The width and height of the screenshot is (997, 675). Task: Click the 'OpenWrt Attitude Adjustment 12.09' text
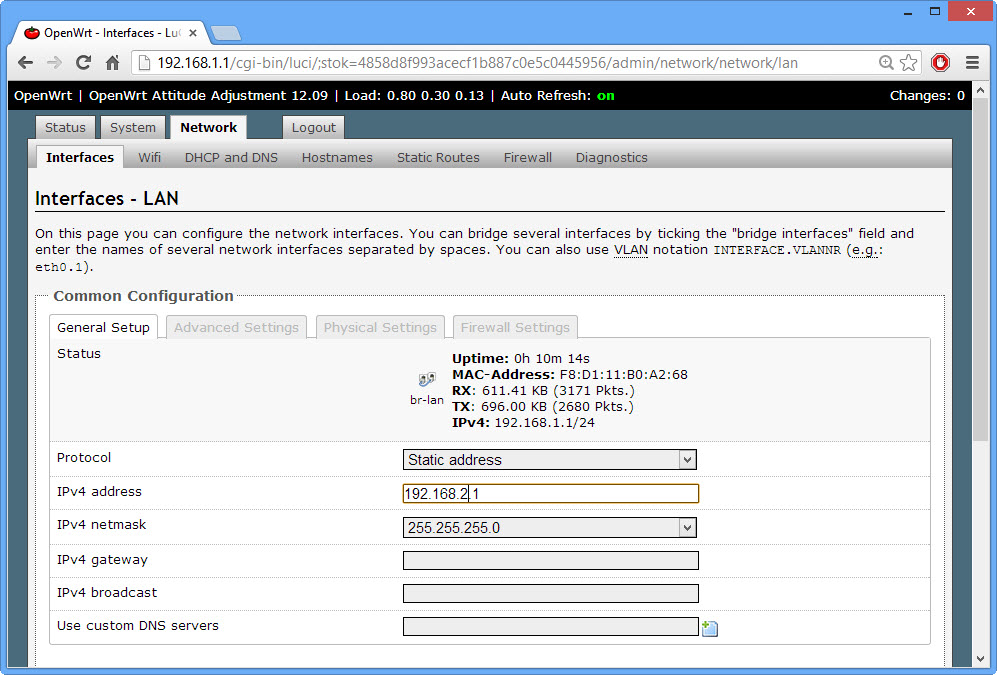tap(208, 96)
